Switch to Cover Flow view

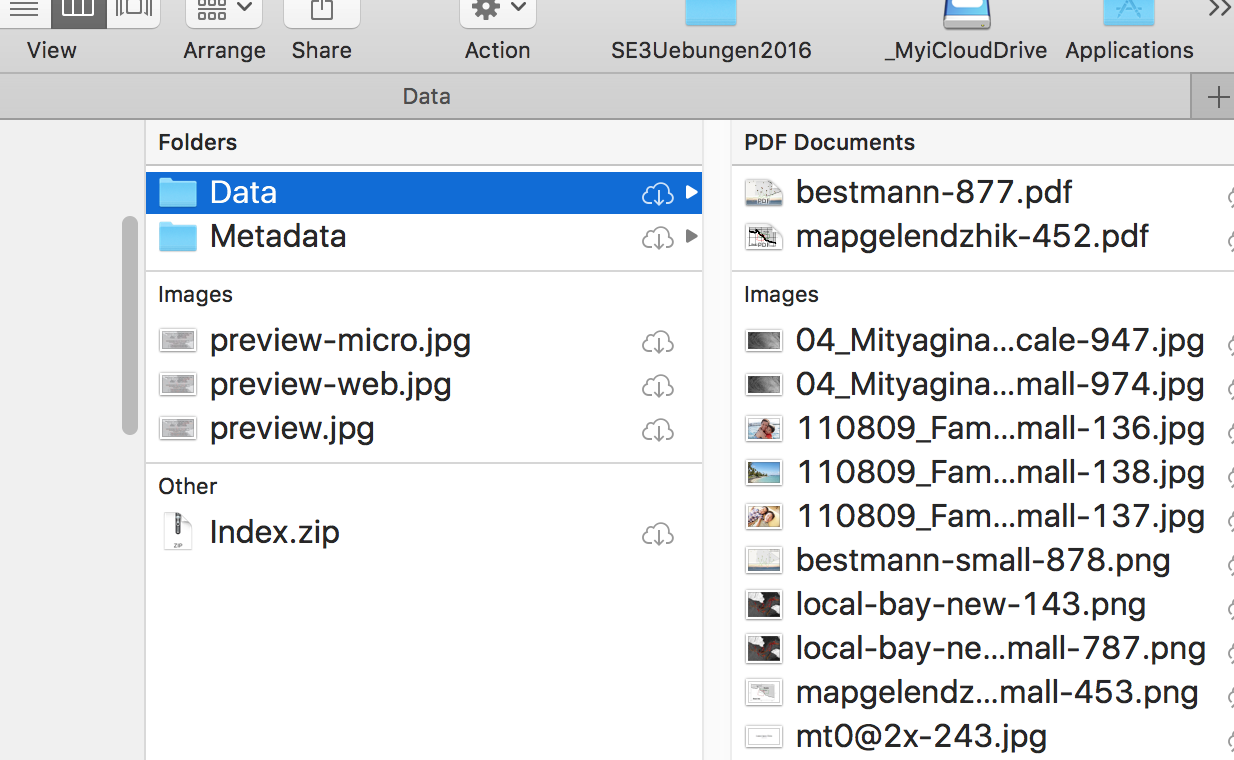pos(133,10)
